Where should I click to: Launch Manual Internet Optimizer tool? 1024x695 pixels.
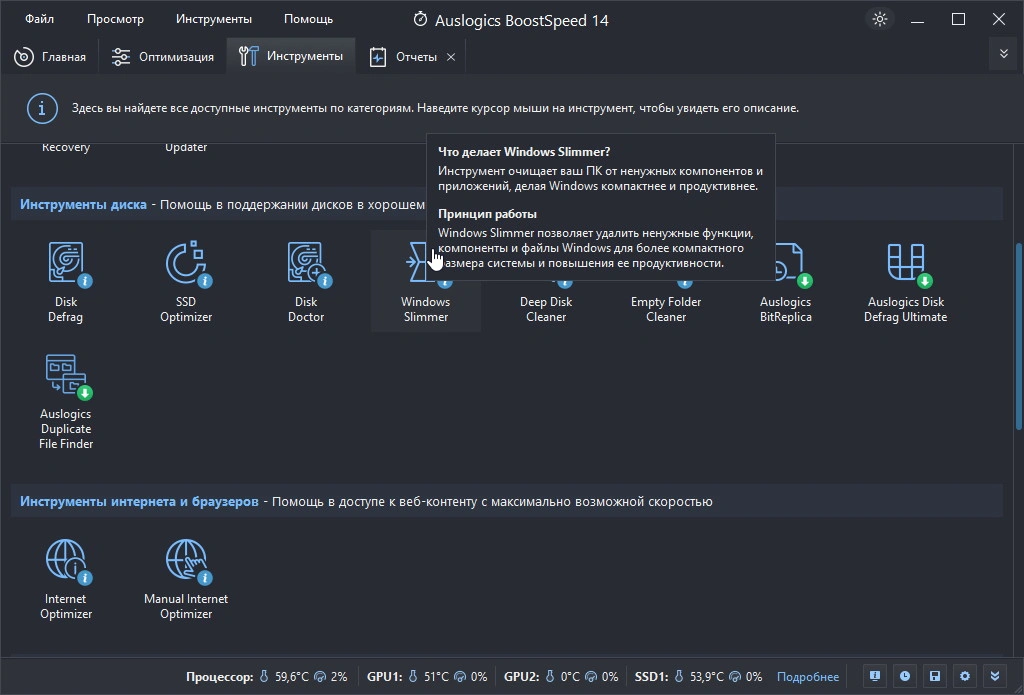186,578
